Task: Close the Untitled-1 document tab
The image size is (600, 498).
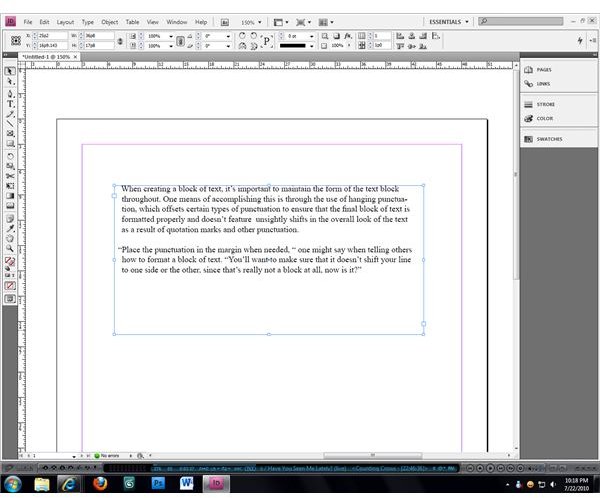Action: pyautogui.click(x=75, y=57)
